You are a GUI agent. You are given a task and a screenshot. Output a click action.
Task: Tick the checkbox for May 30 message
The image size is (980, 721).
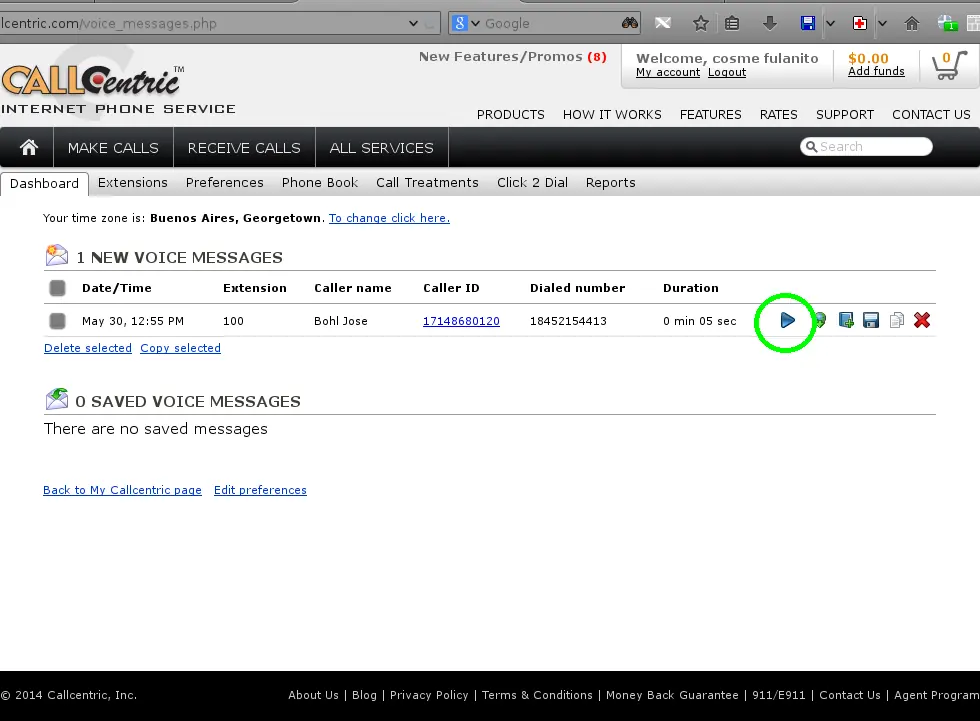pyautogui.click(x=58, y=321)
